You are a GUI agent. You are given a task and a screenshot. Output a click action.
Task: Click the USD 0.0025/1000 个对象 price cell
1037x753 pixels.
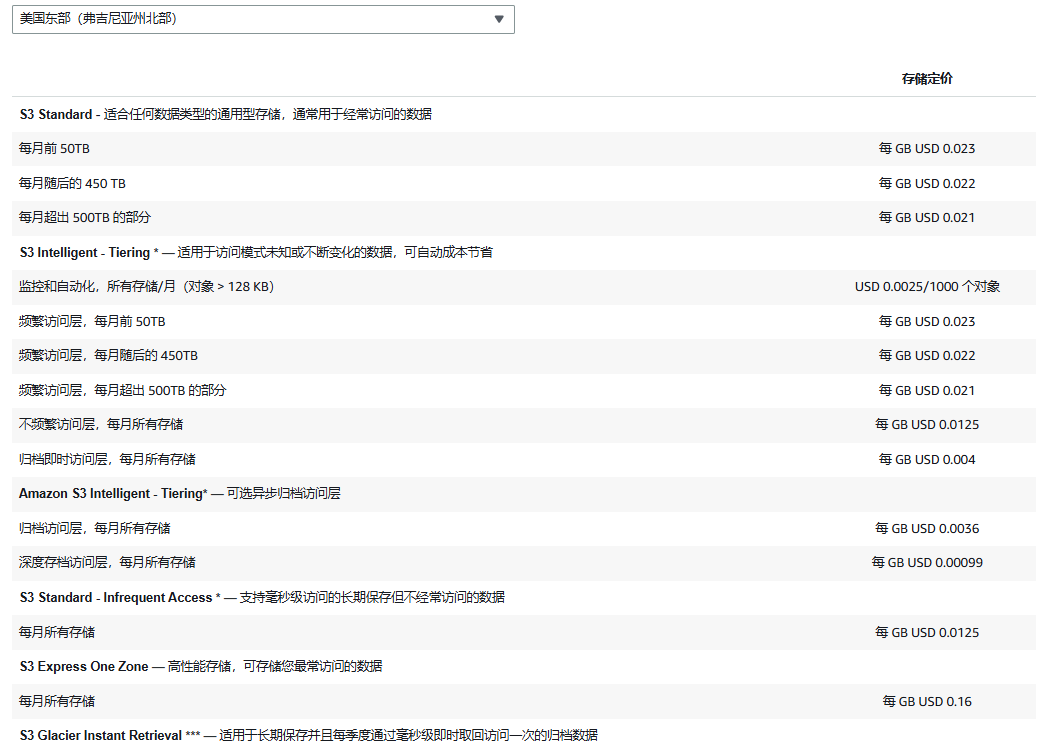pos(927,287)
